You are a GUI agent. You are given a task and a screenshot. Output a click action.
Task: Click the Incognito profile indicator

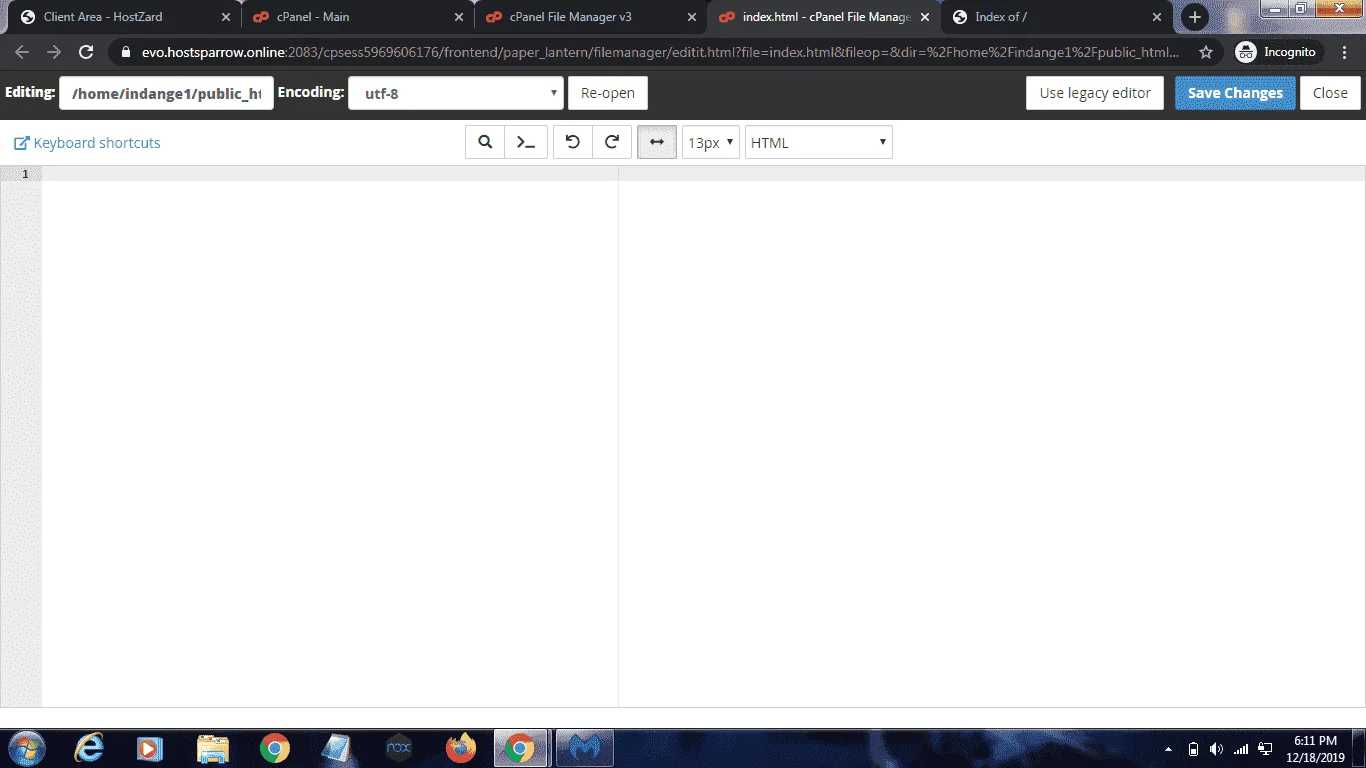[x=1277, y=52]
